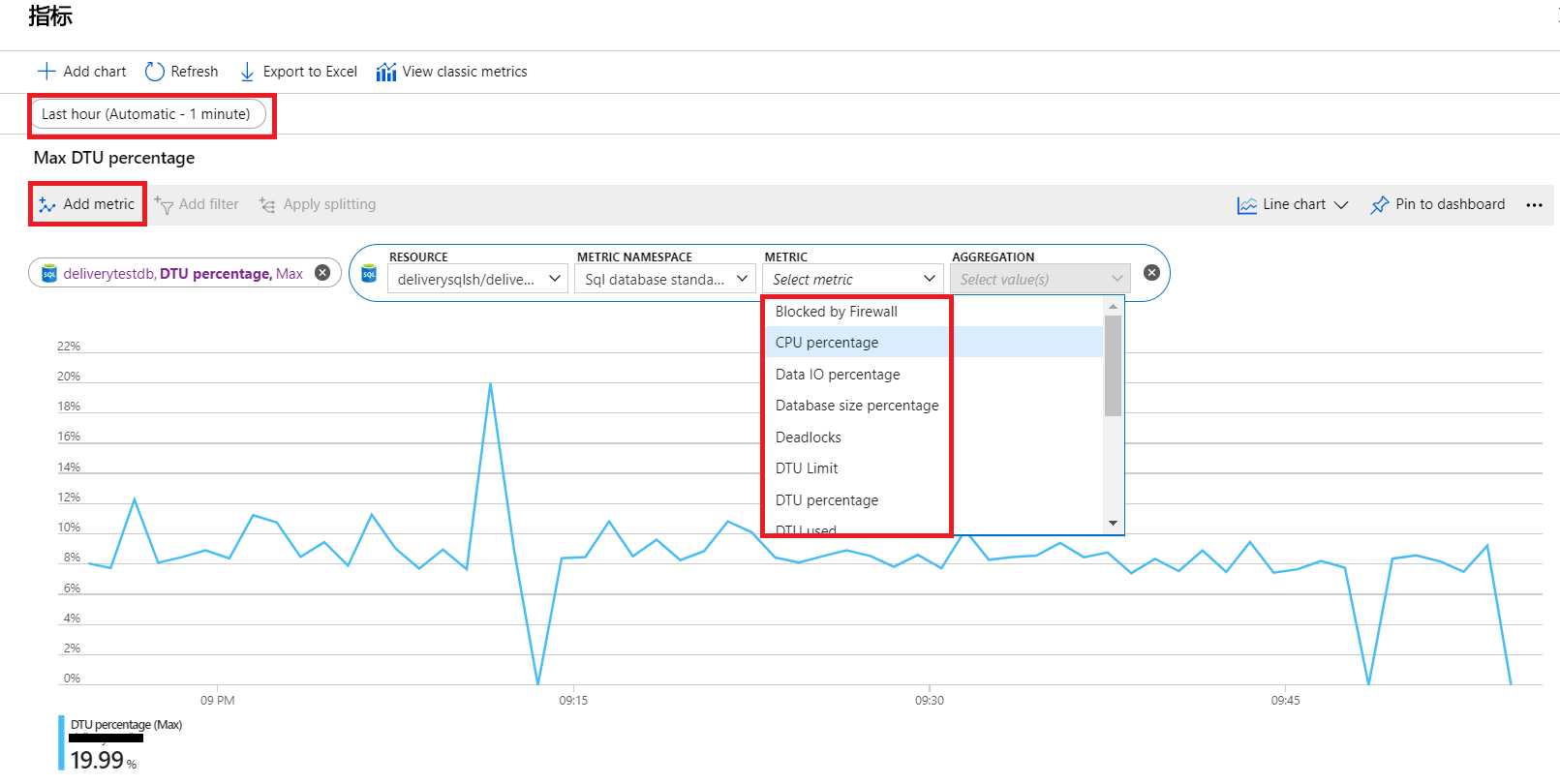The image size is (1560, 784).
Task: Expand the Line chart chevron
Action: pos(1341,205)
